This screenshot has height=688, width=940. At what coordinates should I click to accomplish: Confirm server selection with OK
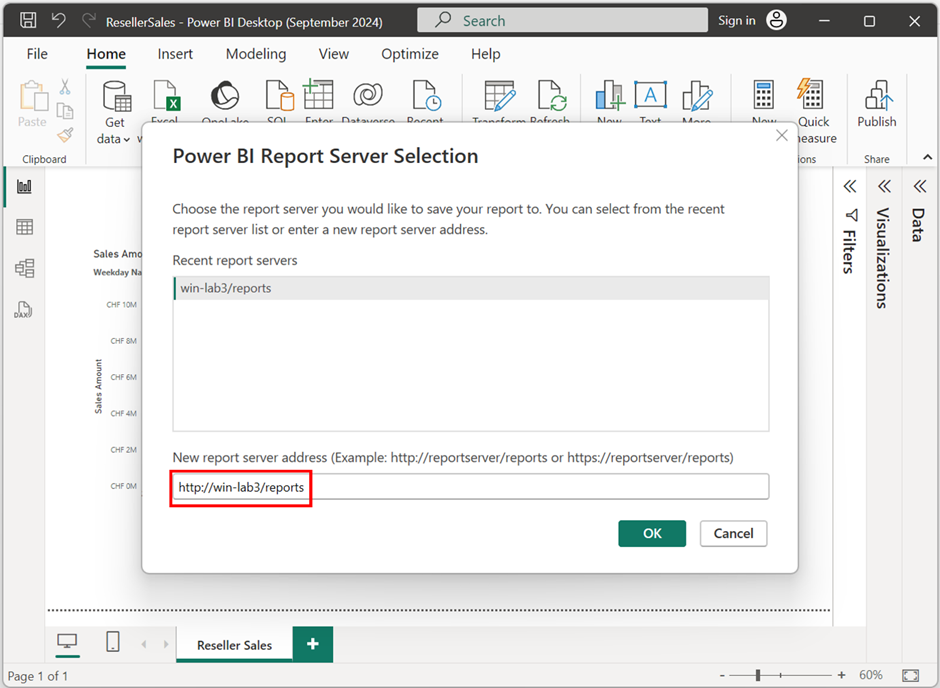(652, 533)
